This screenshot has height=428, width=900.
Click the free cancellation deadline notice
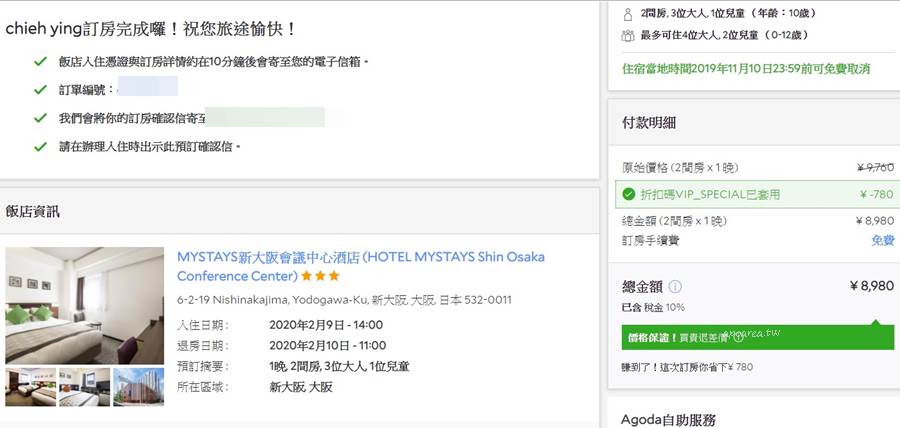click(x=746, y=69)
